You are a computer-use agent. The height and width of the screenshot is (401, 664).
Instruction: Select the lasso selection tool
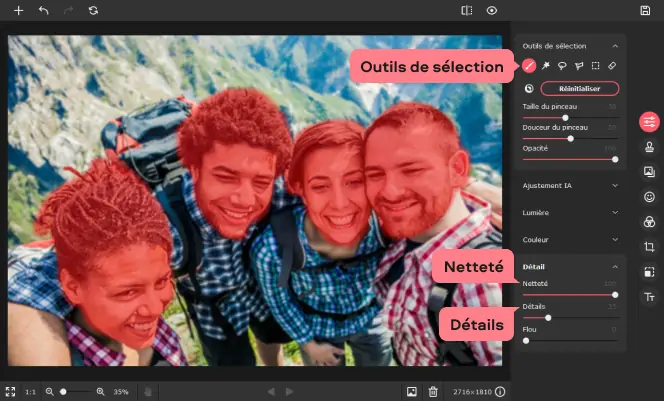coord(562,66)
